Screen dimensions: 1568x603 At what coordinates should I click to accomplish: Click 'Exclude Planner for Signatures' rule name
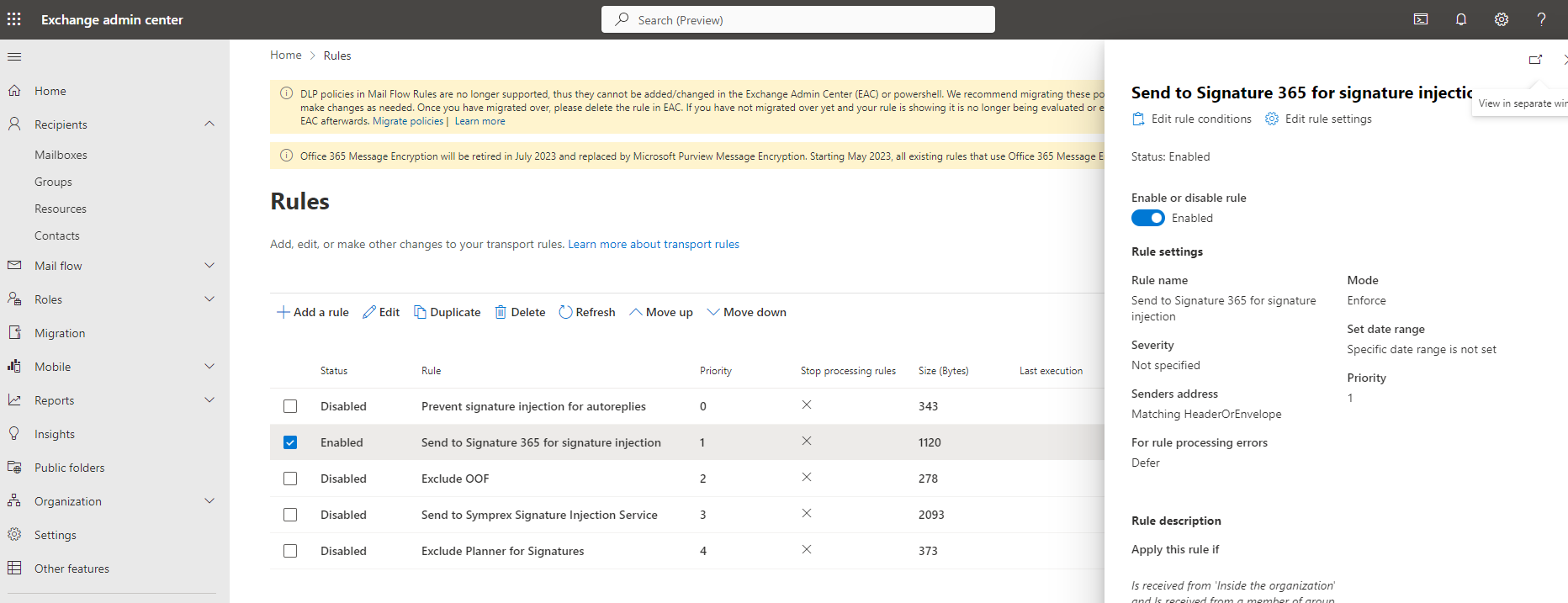[x=503, y=551]
